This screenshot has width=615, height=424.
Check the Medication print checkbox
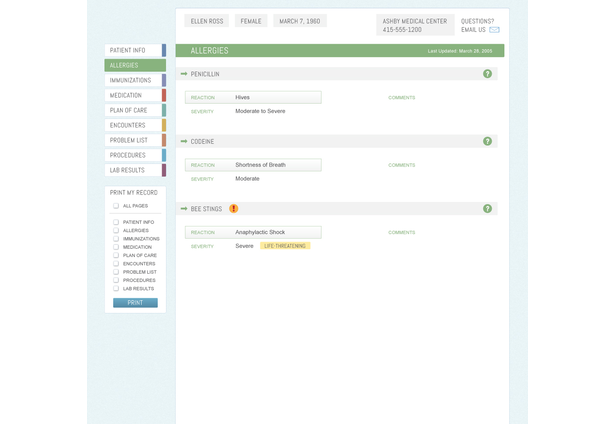tap(116, 247)
